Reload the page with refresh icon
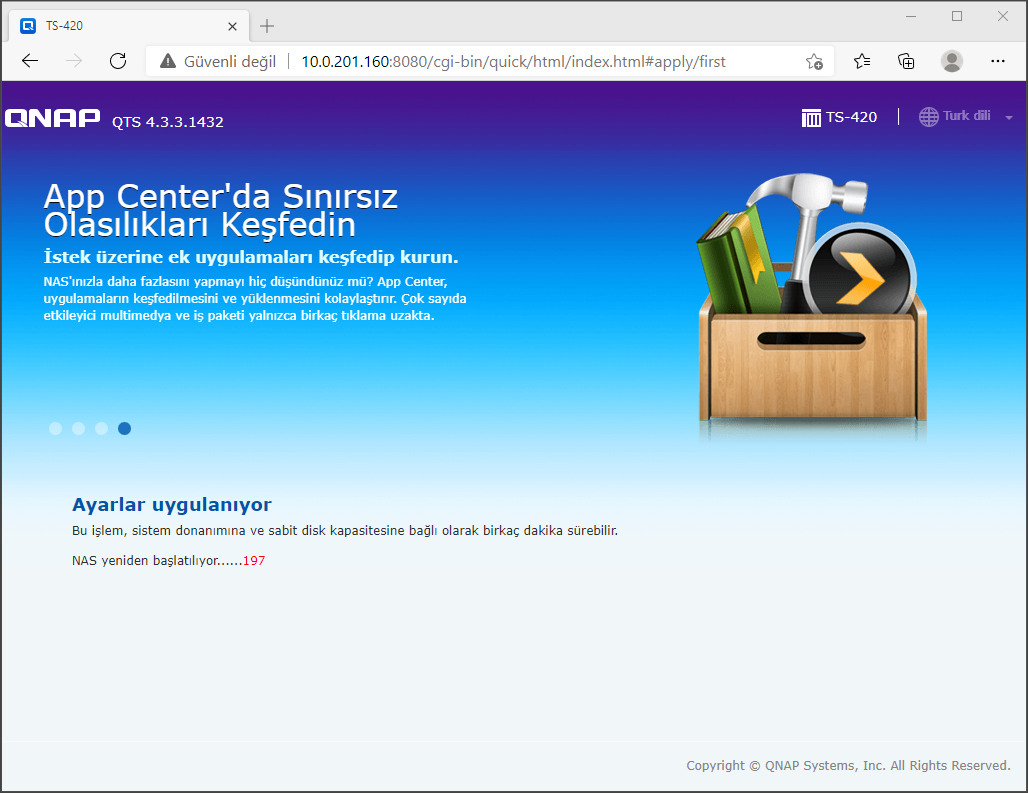The height and width of the screenshot is (793, 1028). (118, 61)
